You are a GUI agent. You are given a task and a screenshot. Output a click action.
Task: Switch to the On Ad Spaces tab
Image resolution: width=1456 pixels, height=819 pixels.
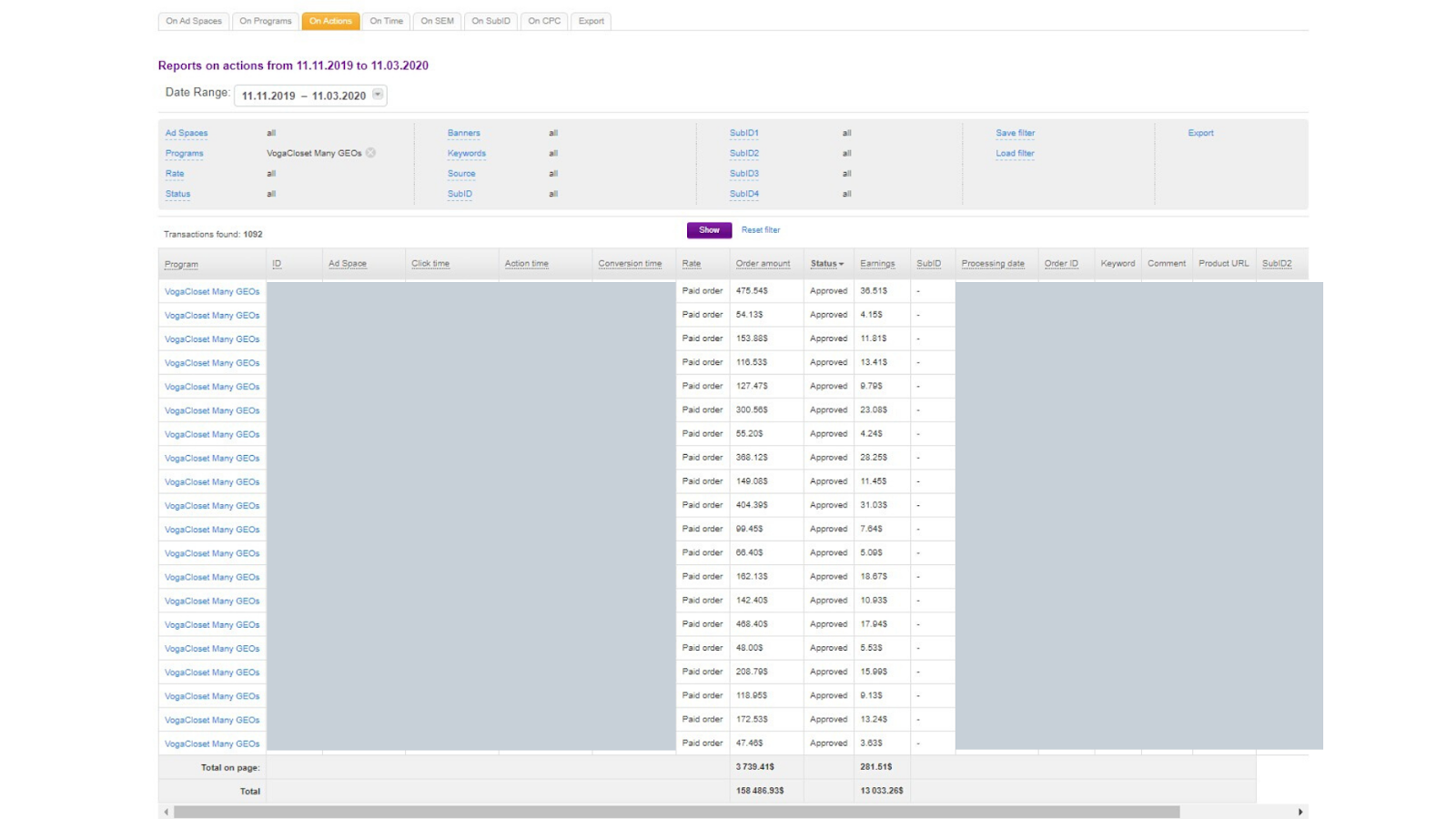click(x=194, y=21)
